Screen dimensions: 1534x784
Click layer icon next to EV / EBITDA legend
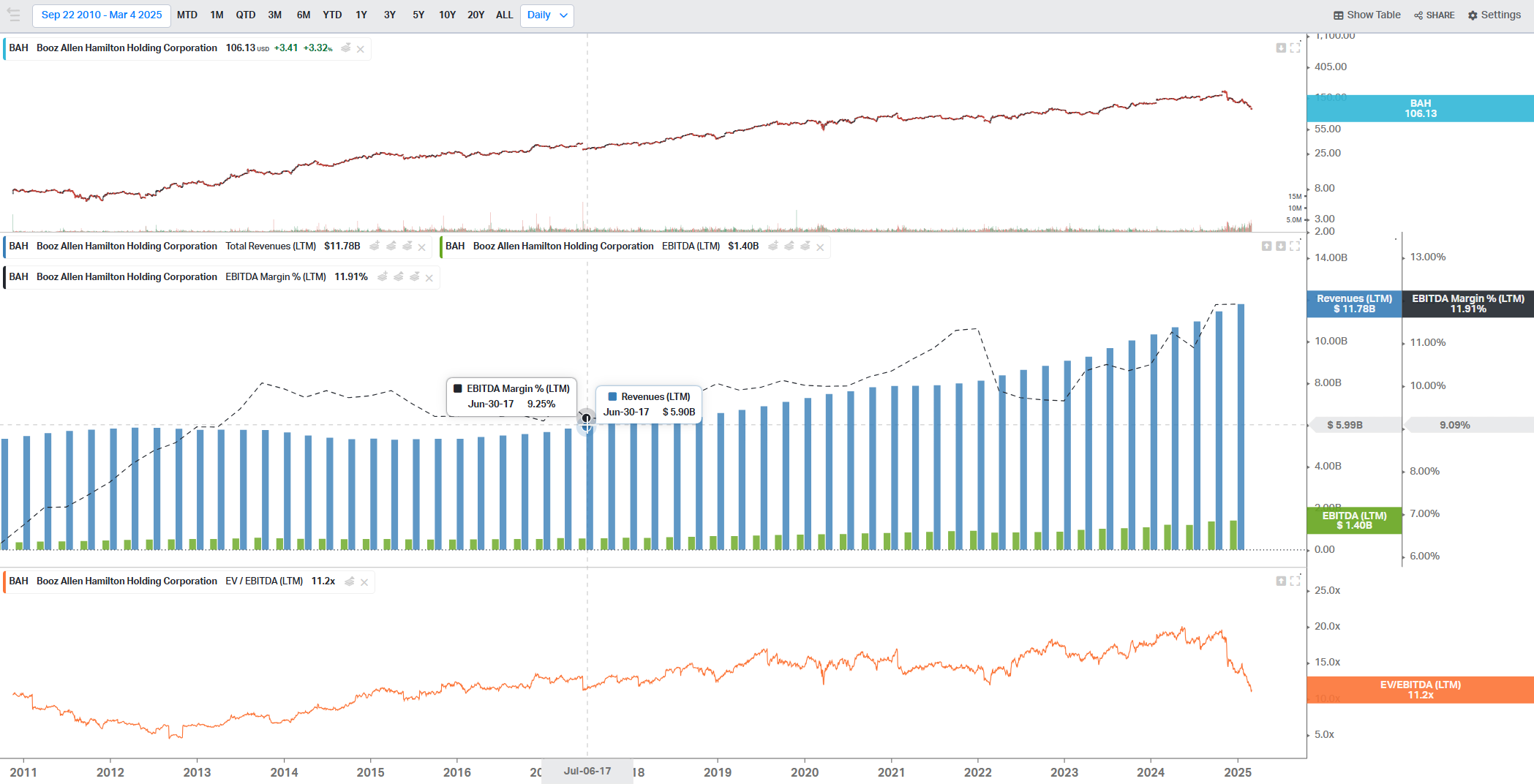[x=350, y=581]
